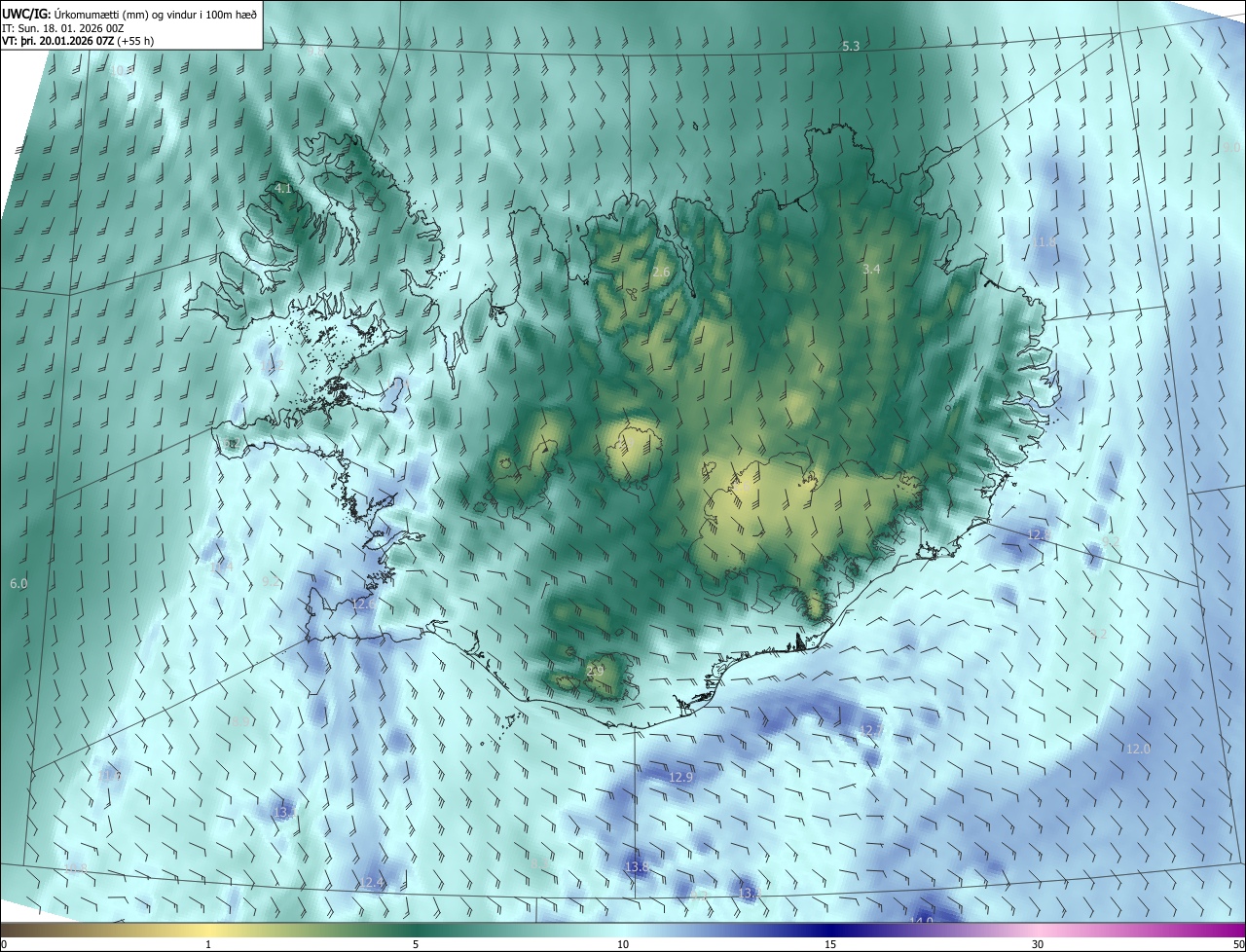Click the 'VT: þri. 20.01.2026 07Z (+55 h)' line

(78, 41)
